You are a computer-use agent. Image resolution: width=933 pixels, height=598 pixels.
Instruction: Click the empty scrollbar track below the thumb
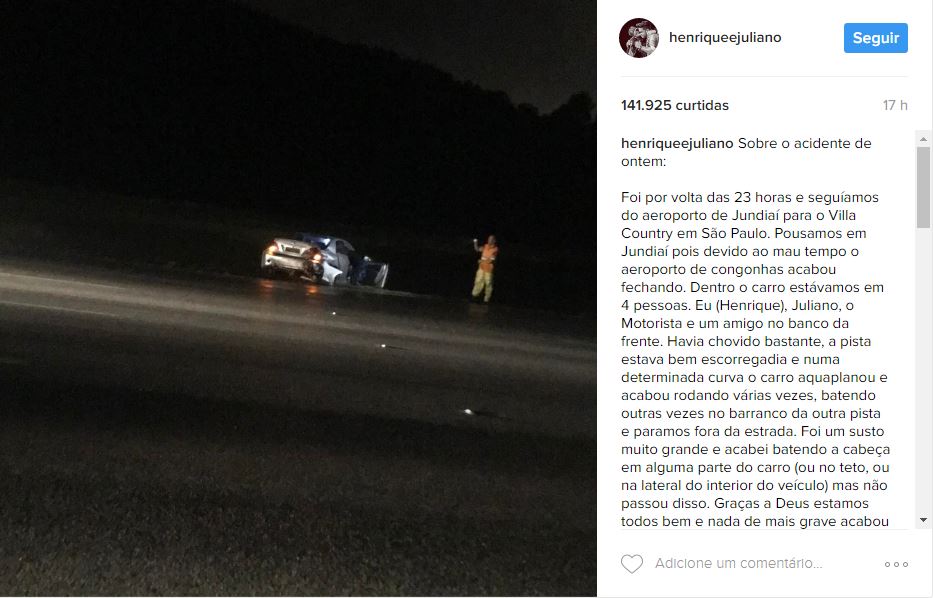pos(923,370)
